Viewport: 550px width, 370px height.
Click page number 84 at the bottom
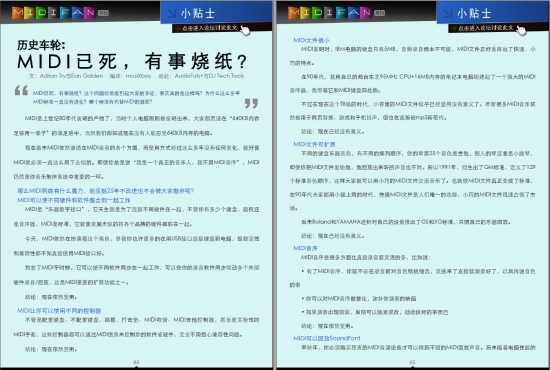[x=136, y=362]
